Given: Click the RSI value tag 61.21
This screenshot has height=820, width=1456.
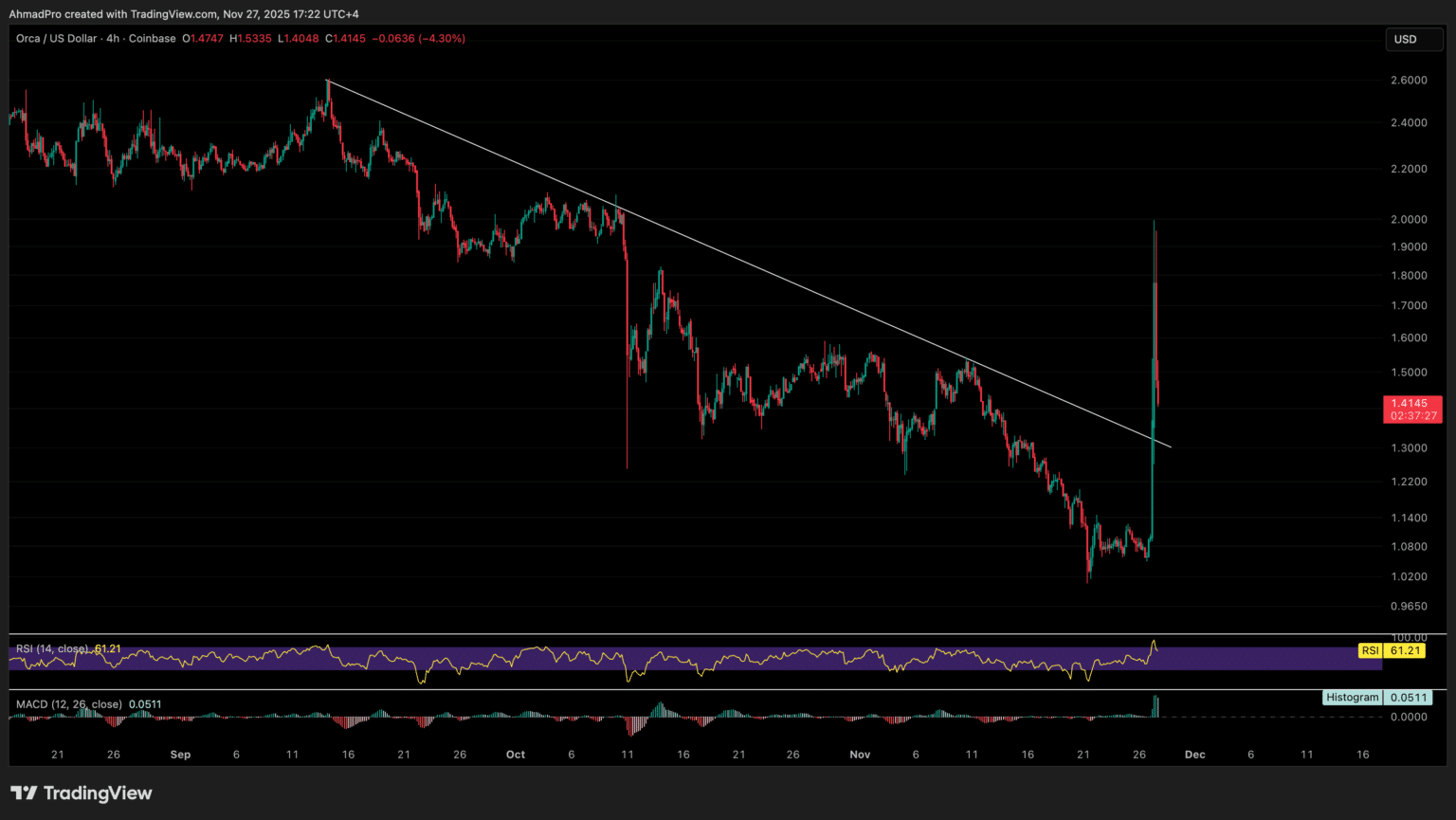Looking at the screenshot, I should point(1405,650).
